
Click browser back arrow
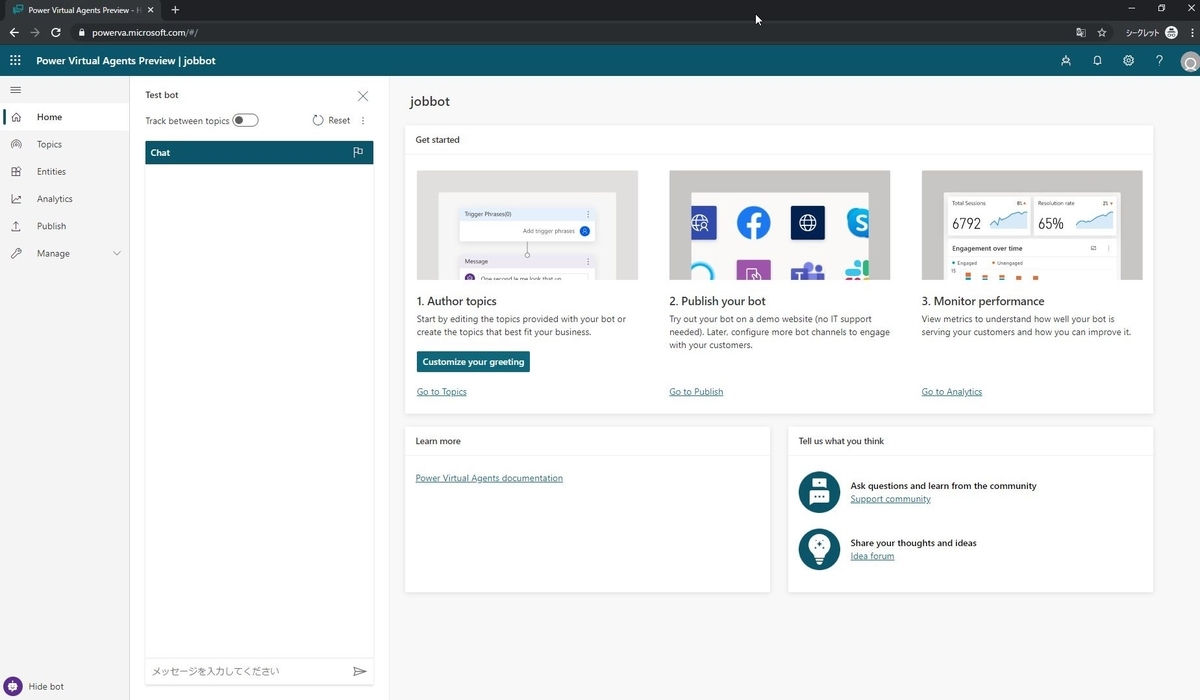(14, 32)
